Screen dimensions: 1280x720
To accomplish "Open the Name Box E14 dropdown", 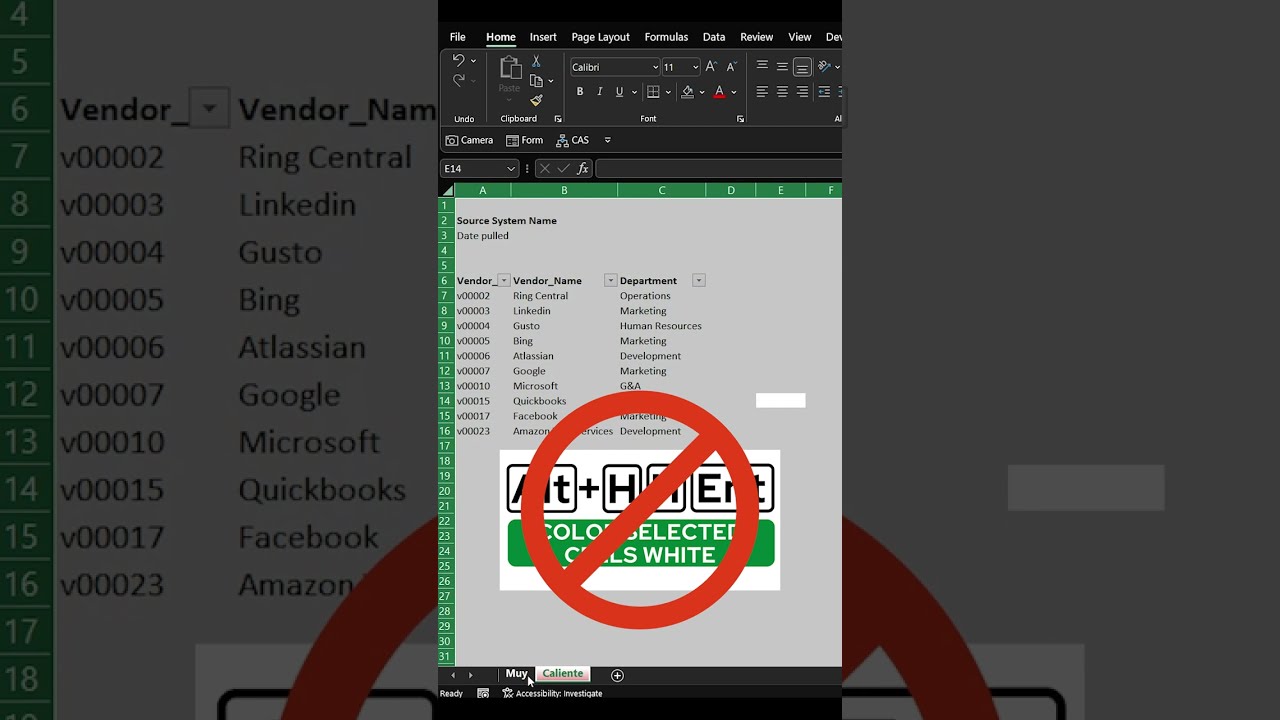I will pos(510,169).
